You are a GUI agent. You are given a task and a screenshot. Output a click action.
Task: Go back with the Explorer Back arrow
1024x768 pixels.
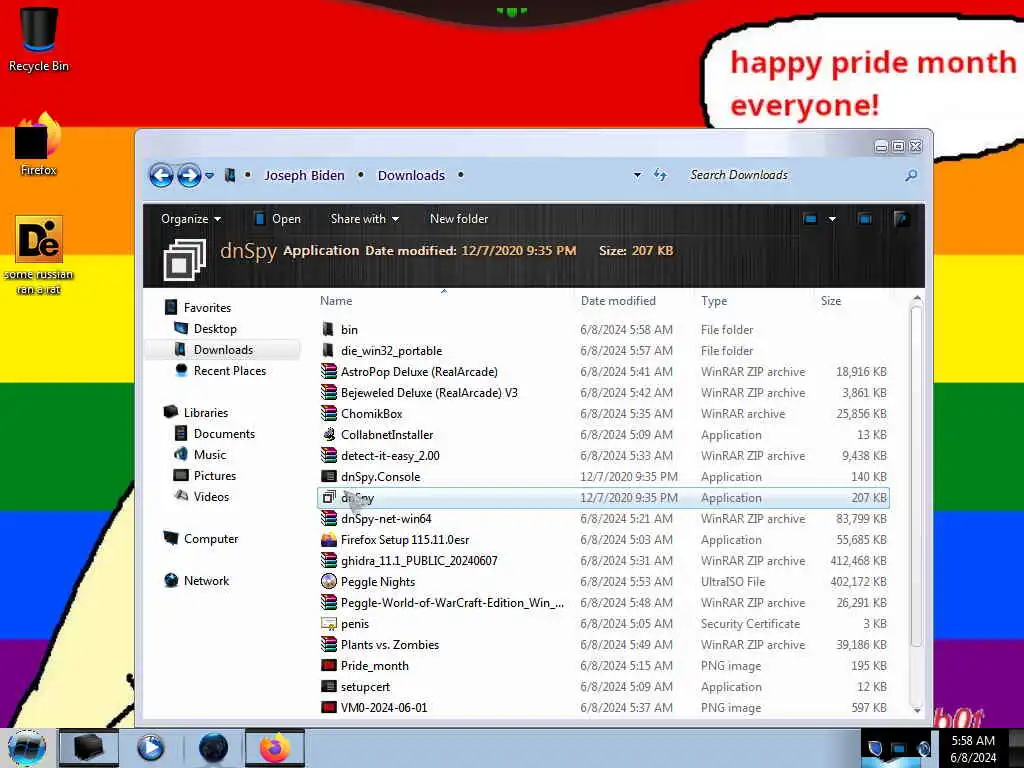coord(161,175)
